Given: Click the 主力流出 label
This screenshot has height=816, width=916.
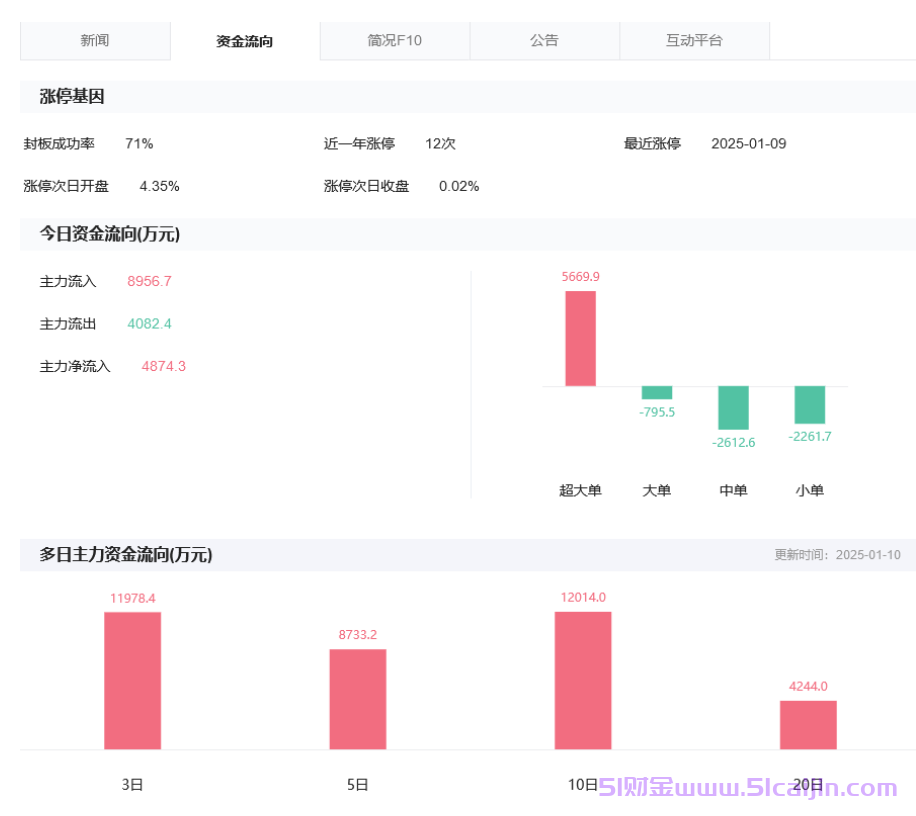Looking at the screenshot, I should pos(68,324).
